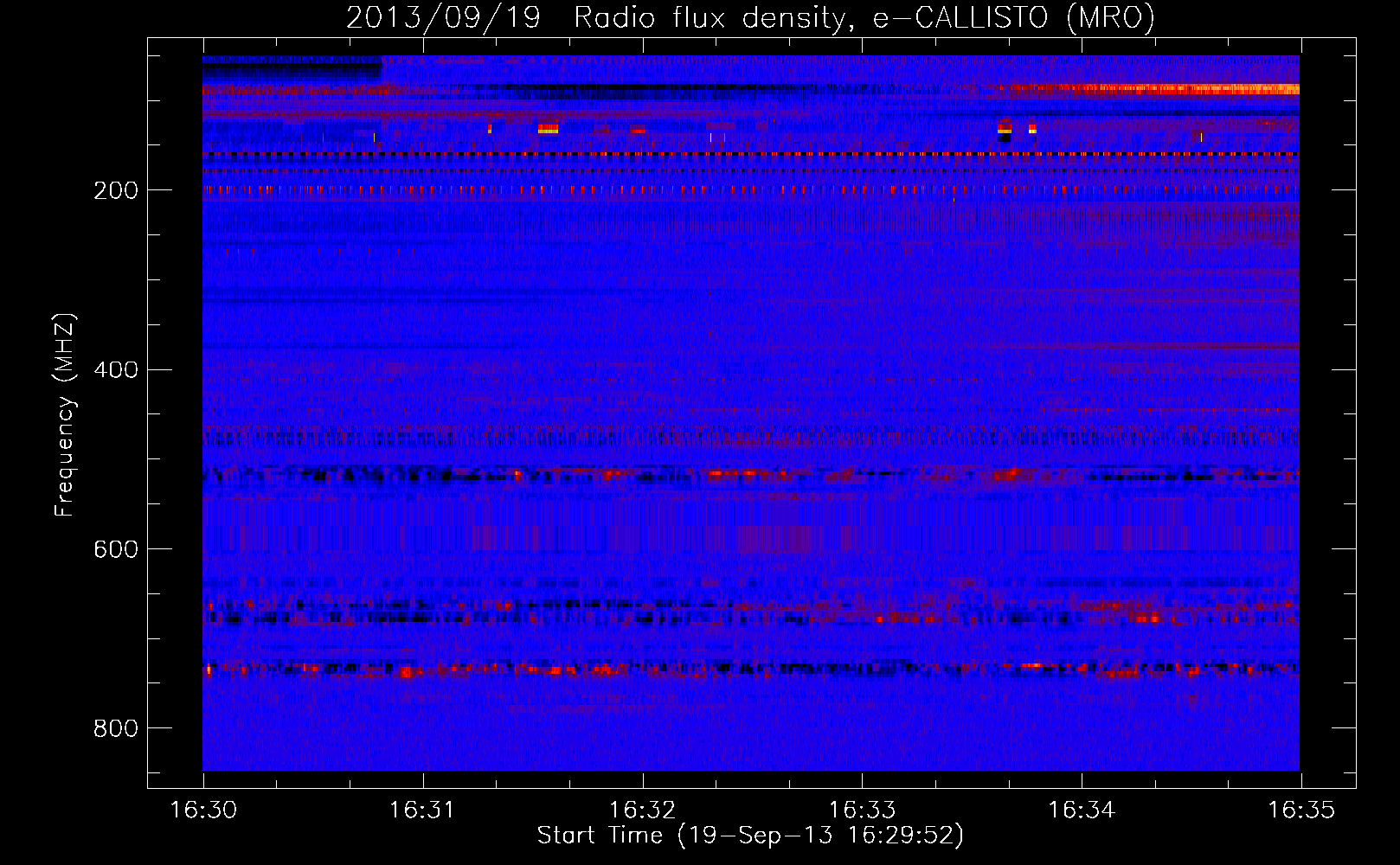Click the 400 frequency tick label
Viewport: 1400px width, 865px height.
tap(116, 370)
